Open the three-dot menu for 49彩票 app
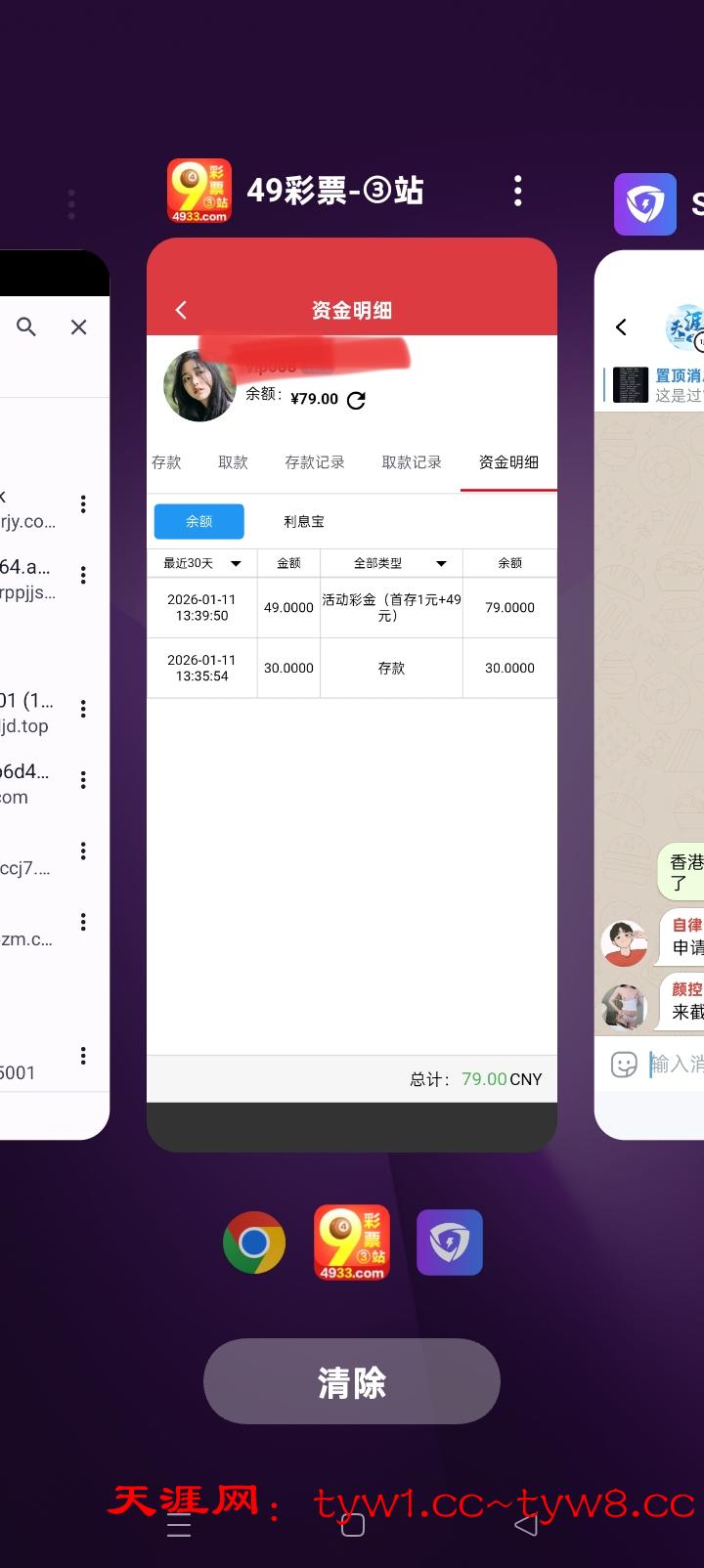This screenshot has height=1568, width=704. 517,191
